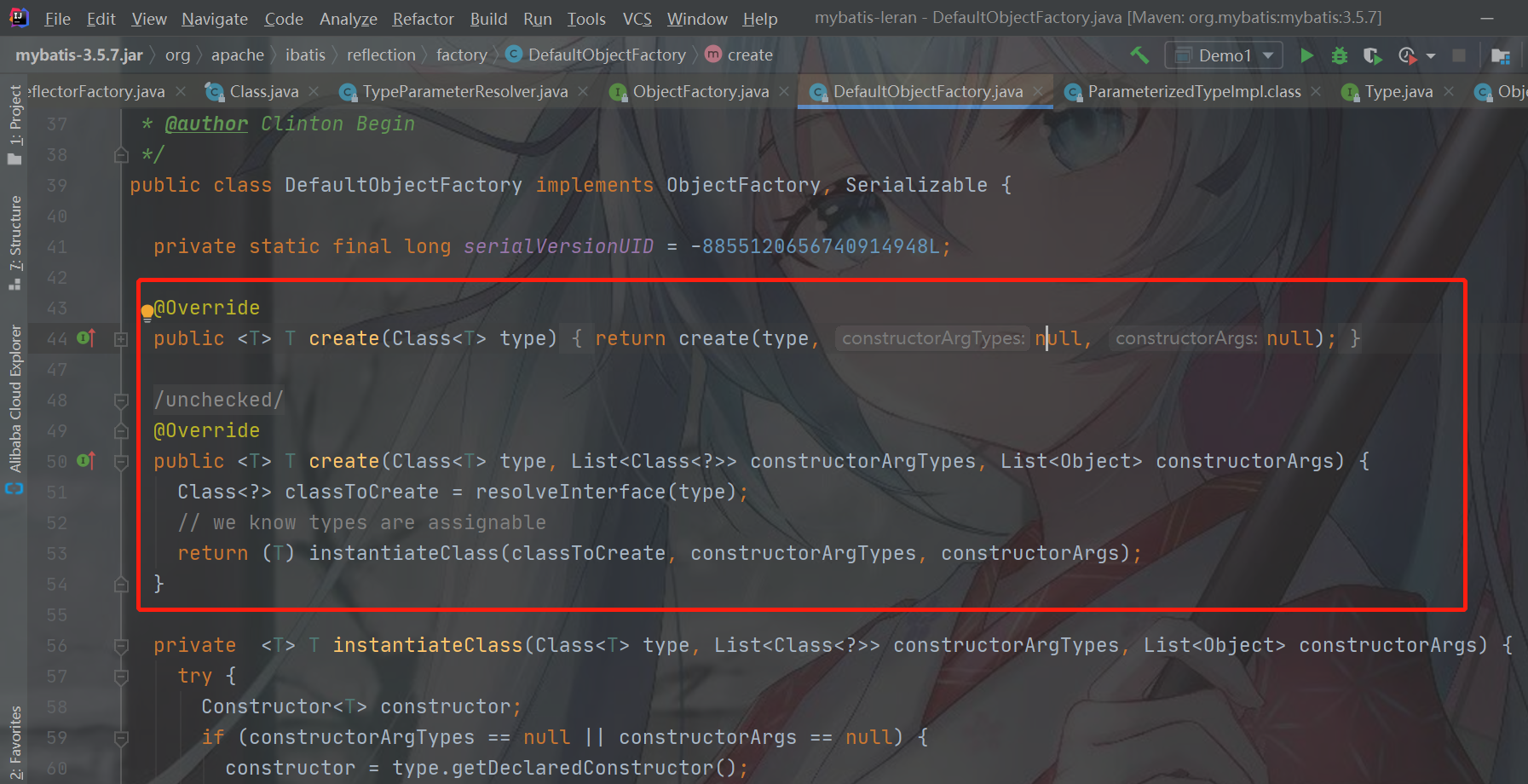Open the Project tool window

coord(14,124)
